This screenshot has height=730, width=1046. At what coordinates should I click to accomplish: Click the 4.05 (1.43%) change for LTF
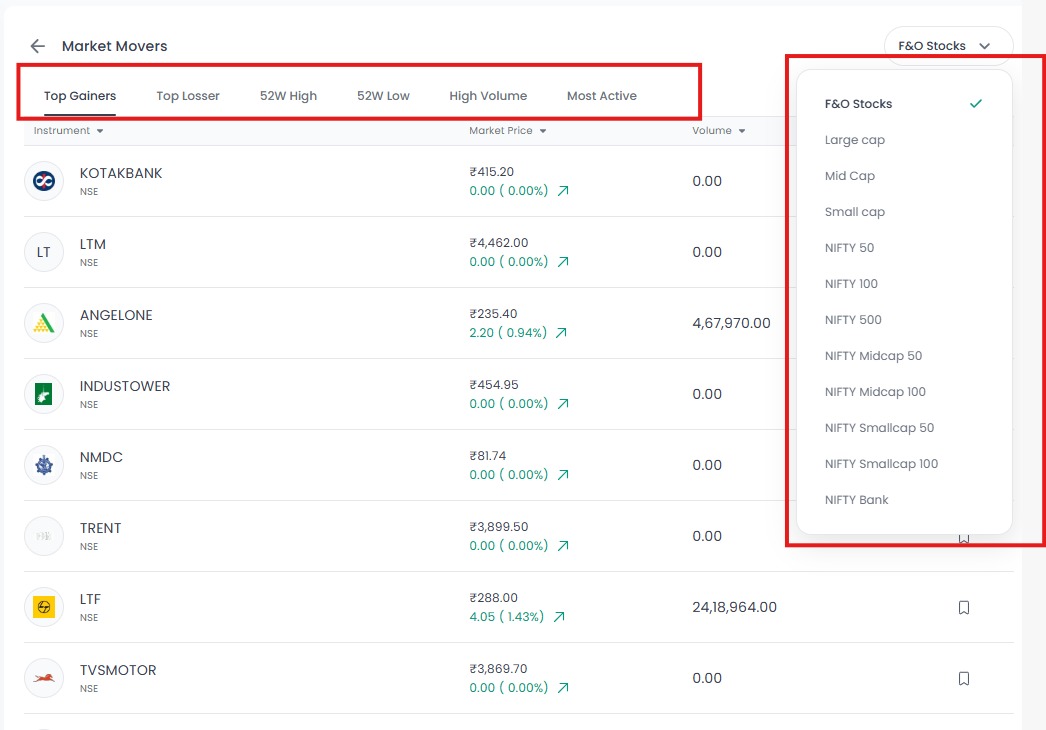pyautogui.click(x=506, y=617)
